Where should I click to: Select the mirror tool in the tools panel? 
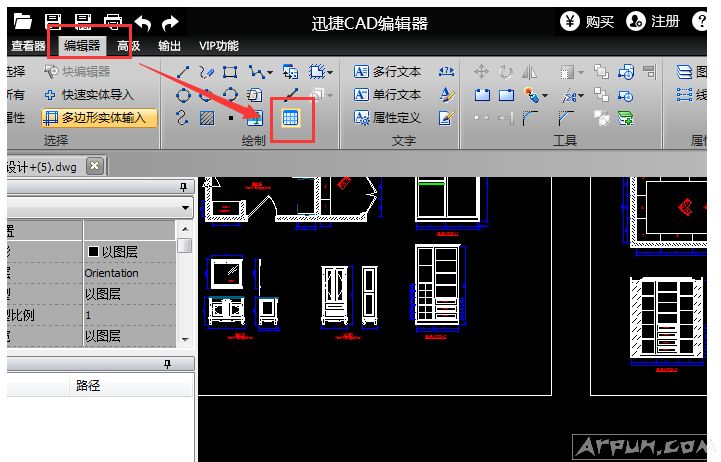[529, 72]
